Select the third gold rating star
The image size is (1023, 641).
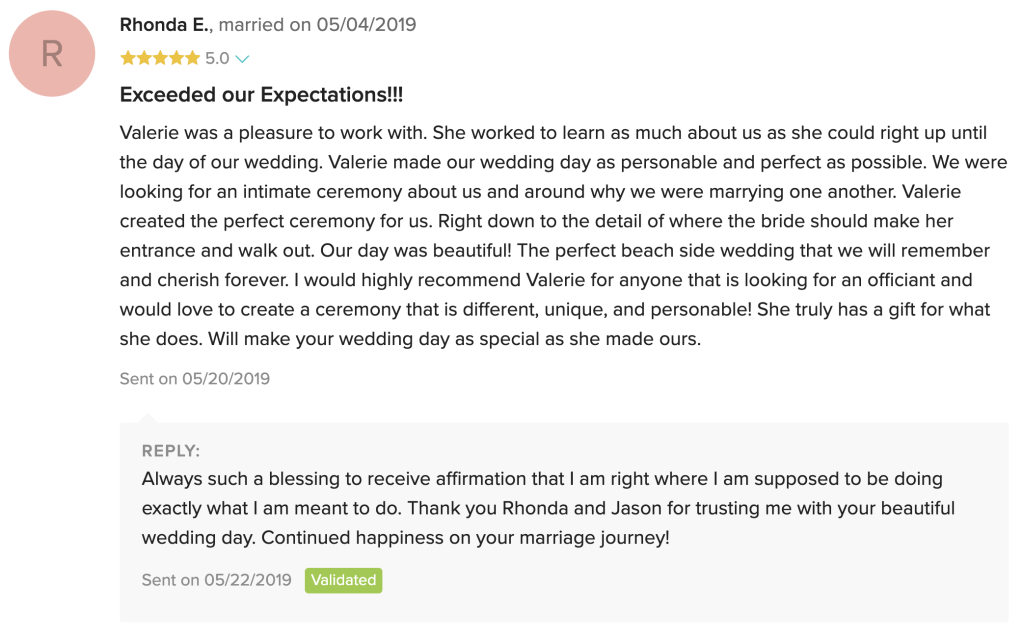click(159, 59)
